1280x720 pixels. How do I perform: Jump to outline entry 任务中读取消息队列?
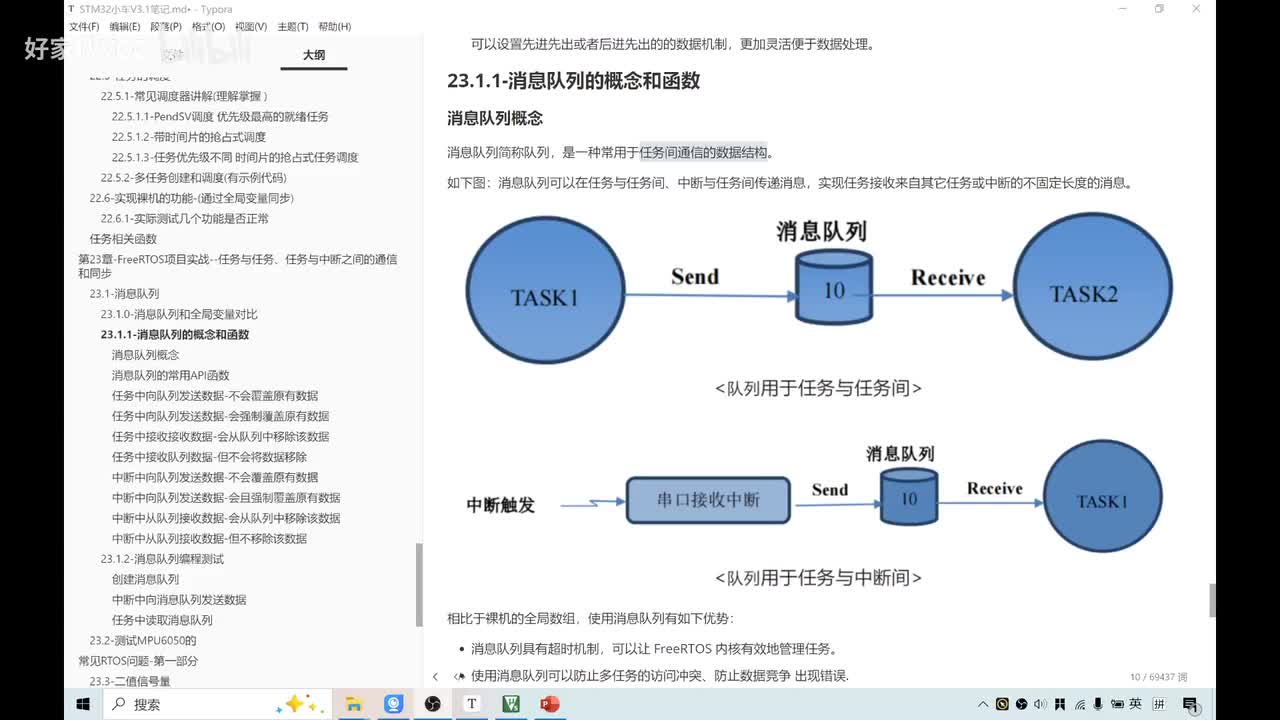[x=162, y=620]
